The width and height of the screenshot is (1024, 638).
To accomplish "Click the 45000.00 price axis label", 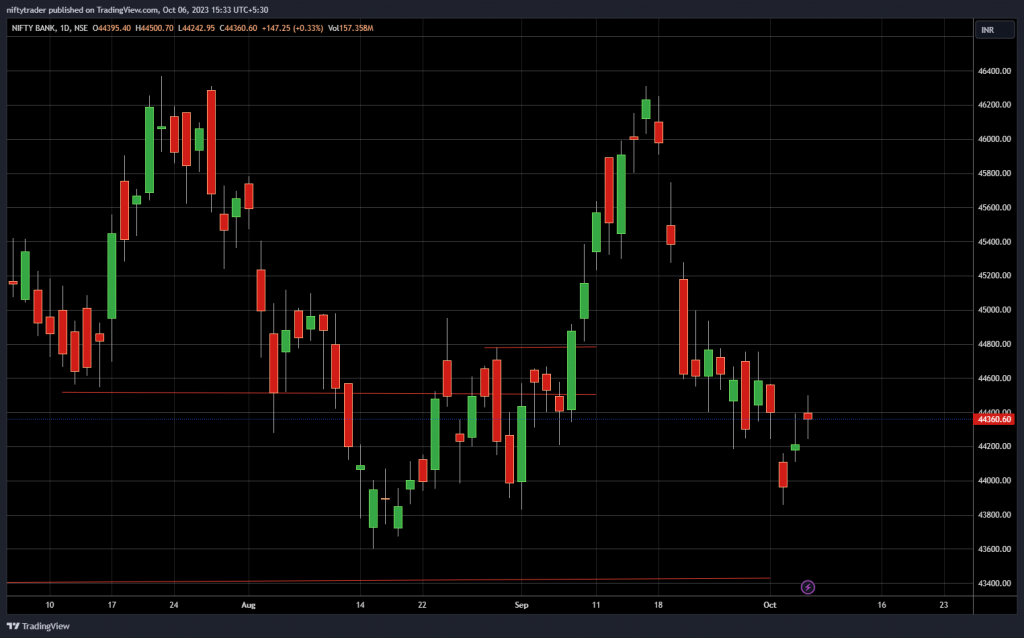I will 994,310.
